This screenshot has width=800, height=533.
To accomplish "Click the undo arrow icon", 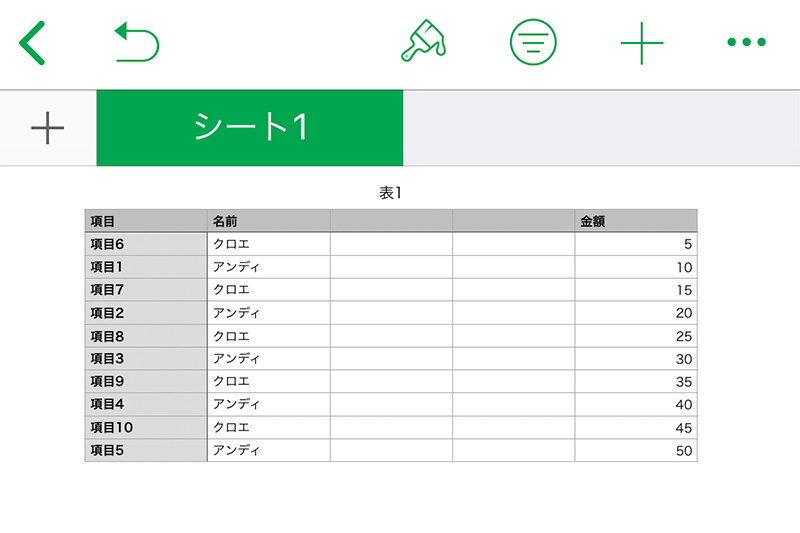I will 137,42.
